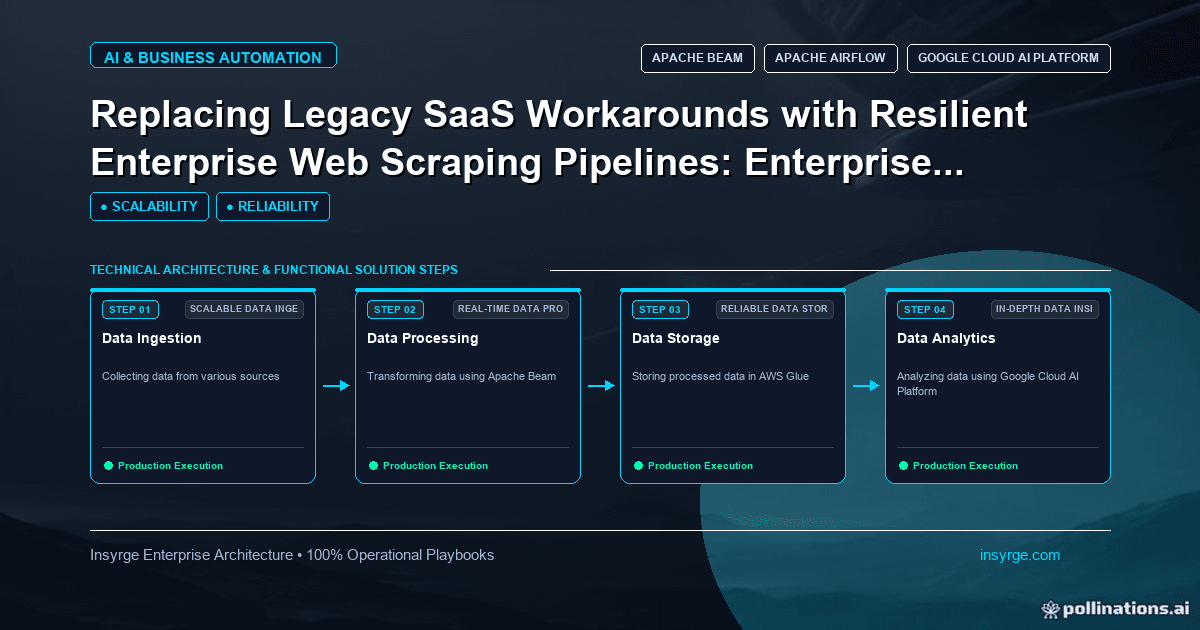
Task: Click the Data Analytics card title
Action: [x=946, y=338]
